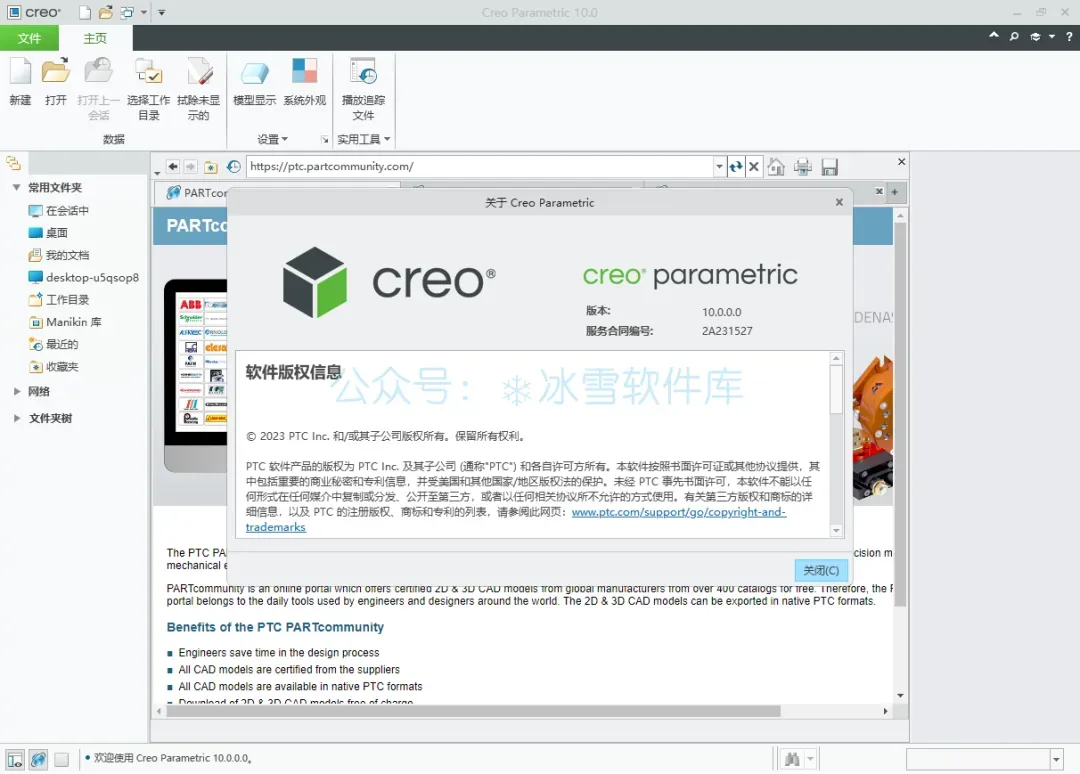Save the browser page with disk icon
The height and width of the screenshot is (774, 1080).
pos(830,167)
